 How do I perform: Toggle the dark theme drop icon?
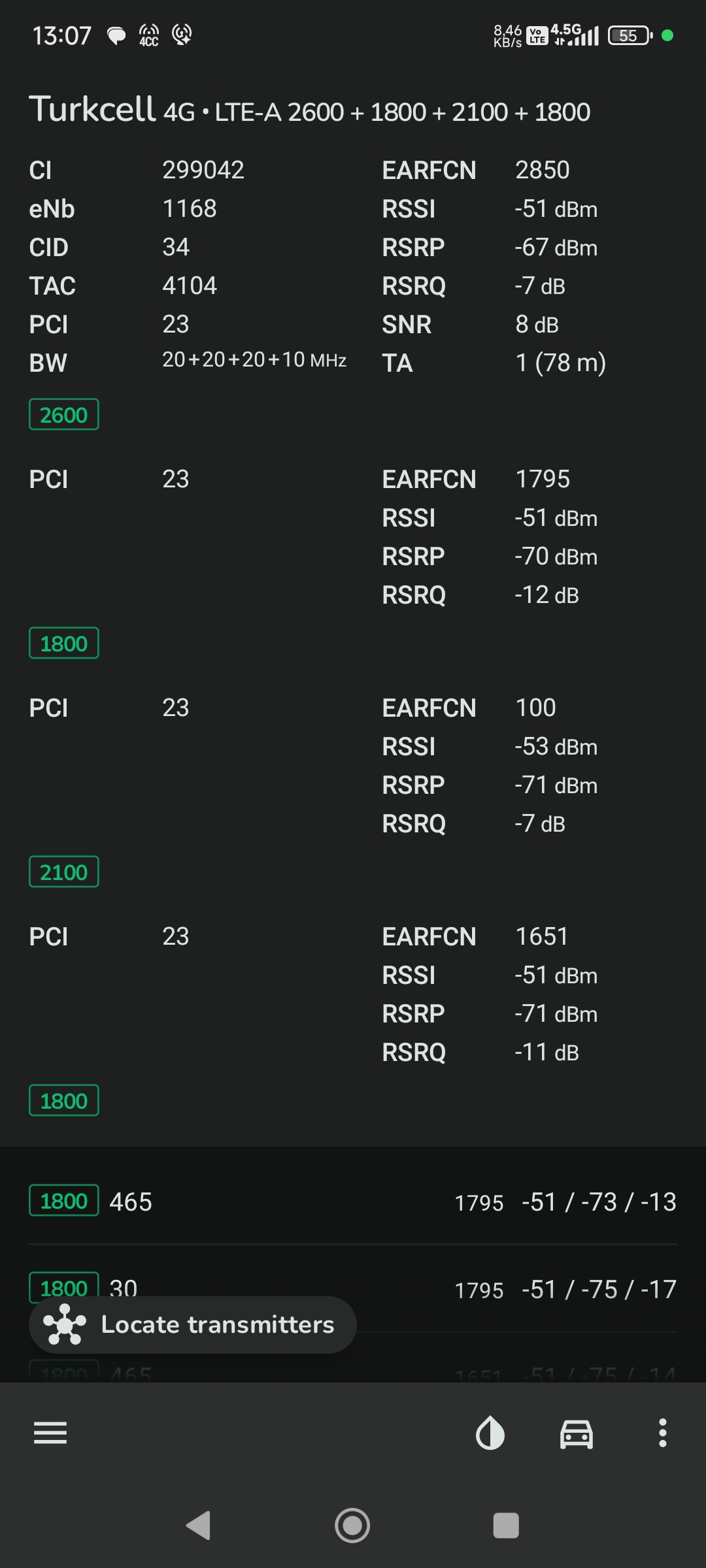[490, 1433]
